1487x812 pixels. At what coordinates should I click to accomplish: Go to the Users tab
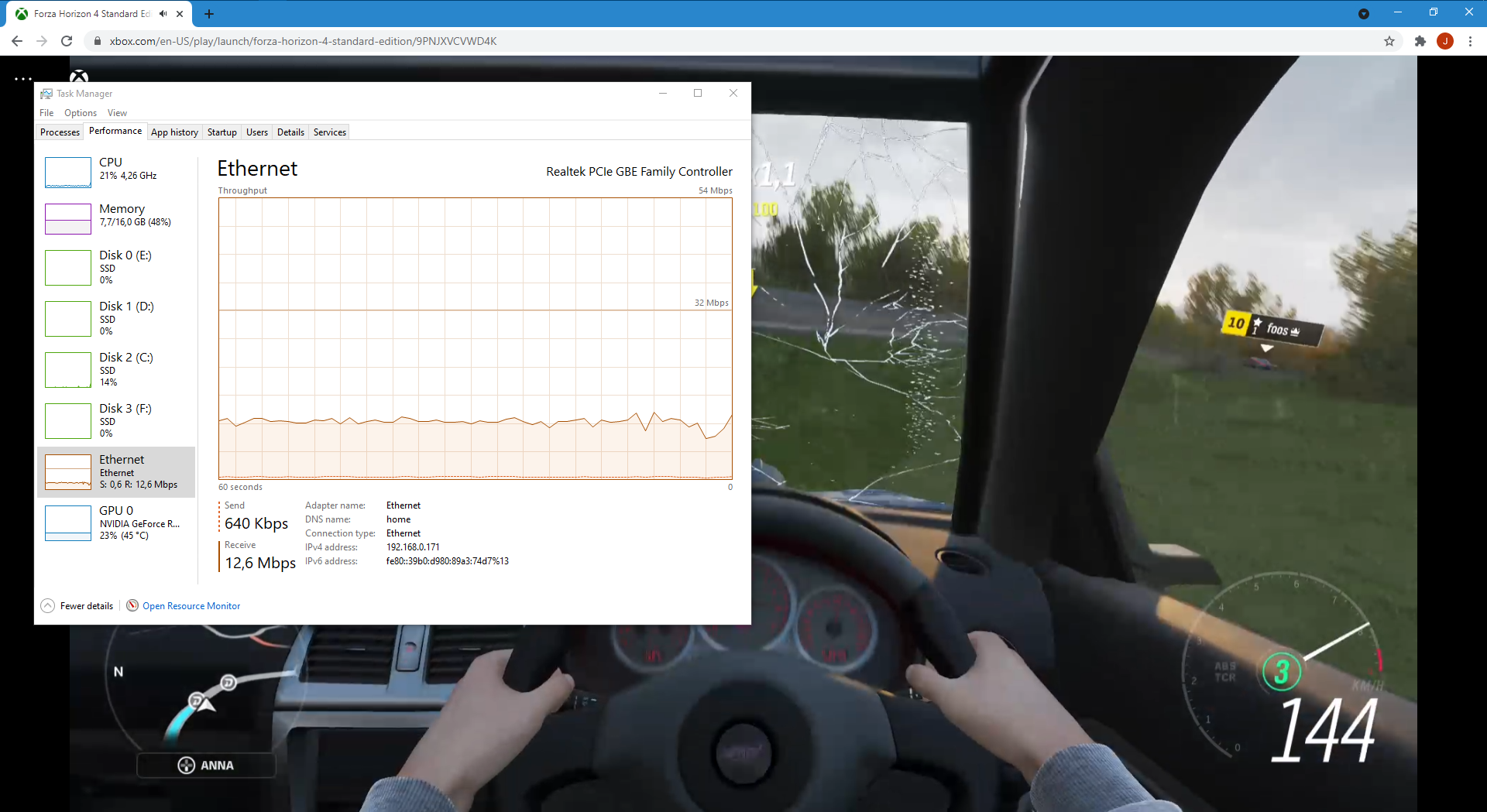point(257,132)
